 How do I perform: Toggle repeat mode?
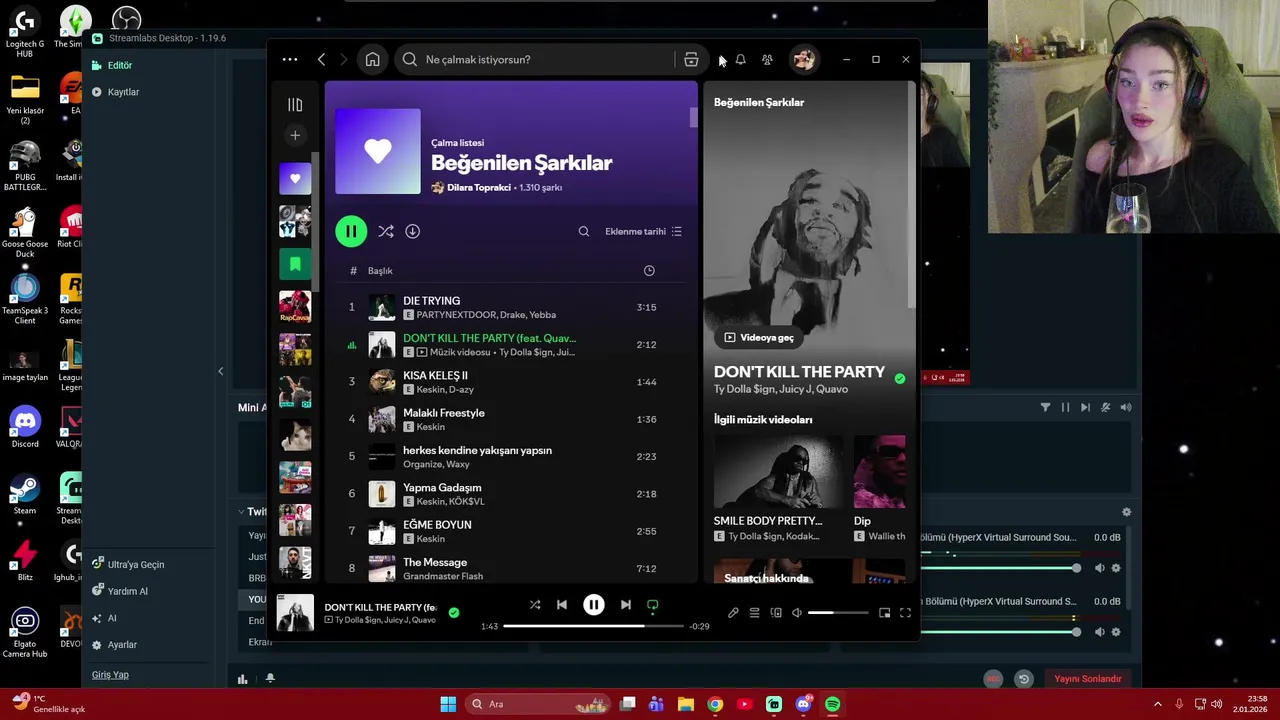pyautogui.click(x=653, y=604)
